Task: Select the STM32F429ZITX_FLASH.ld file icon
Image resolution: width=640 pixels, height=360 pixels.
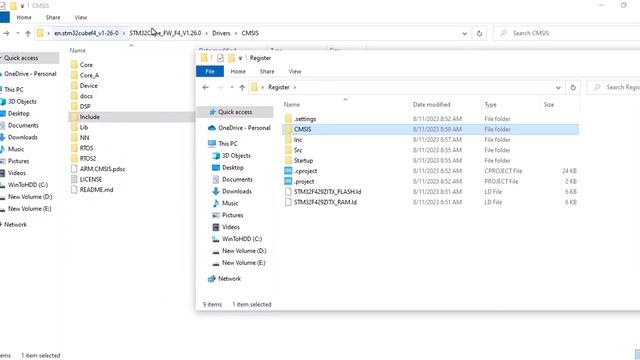Action: click(x=288, y=192)
